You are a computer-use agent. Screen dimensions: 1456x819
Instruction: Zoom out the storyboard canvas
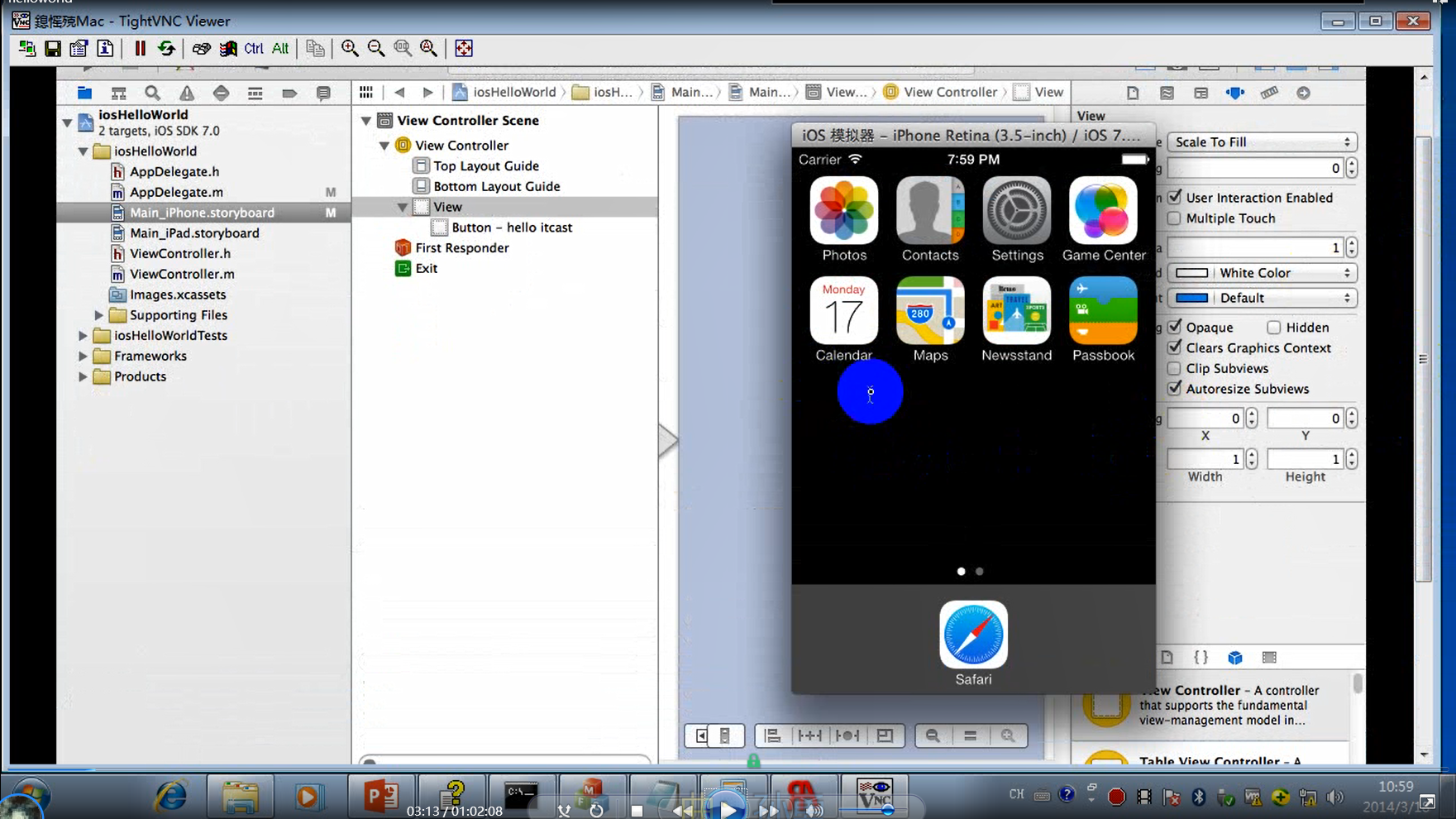(933, 735)
